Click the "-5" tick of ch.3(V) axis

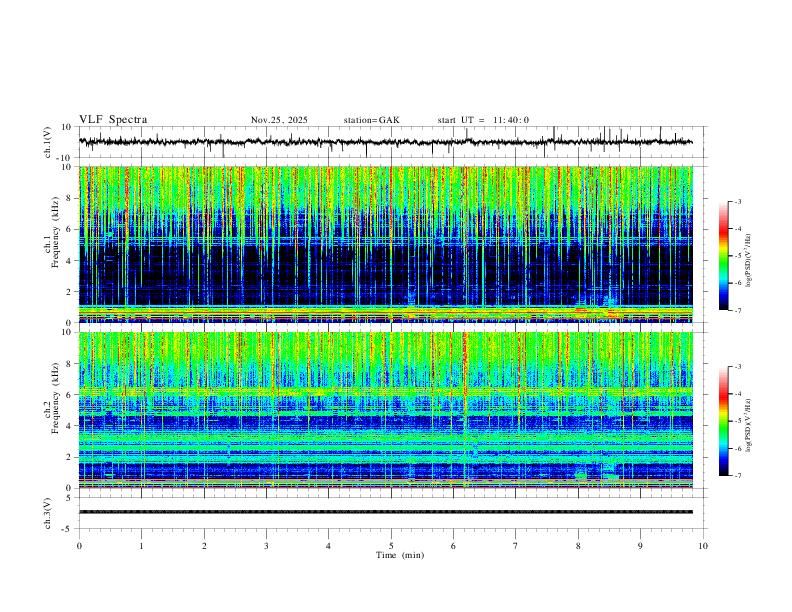coord(68,529)
